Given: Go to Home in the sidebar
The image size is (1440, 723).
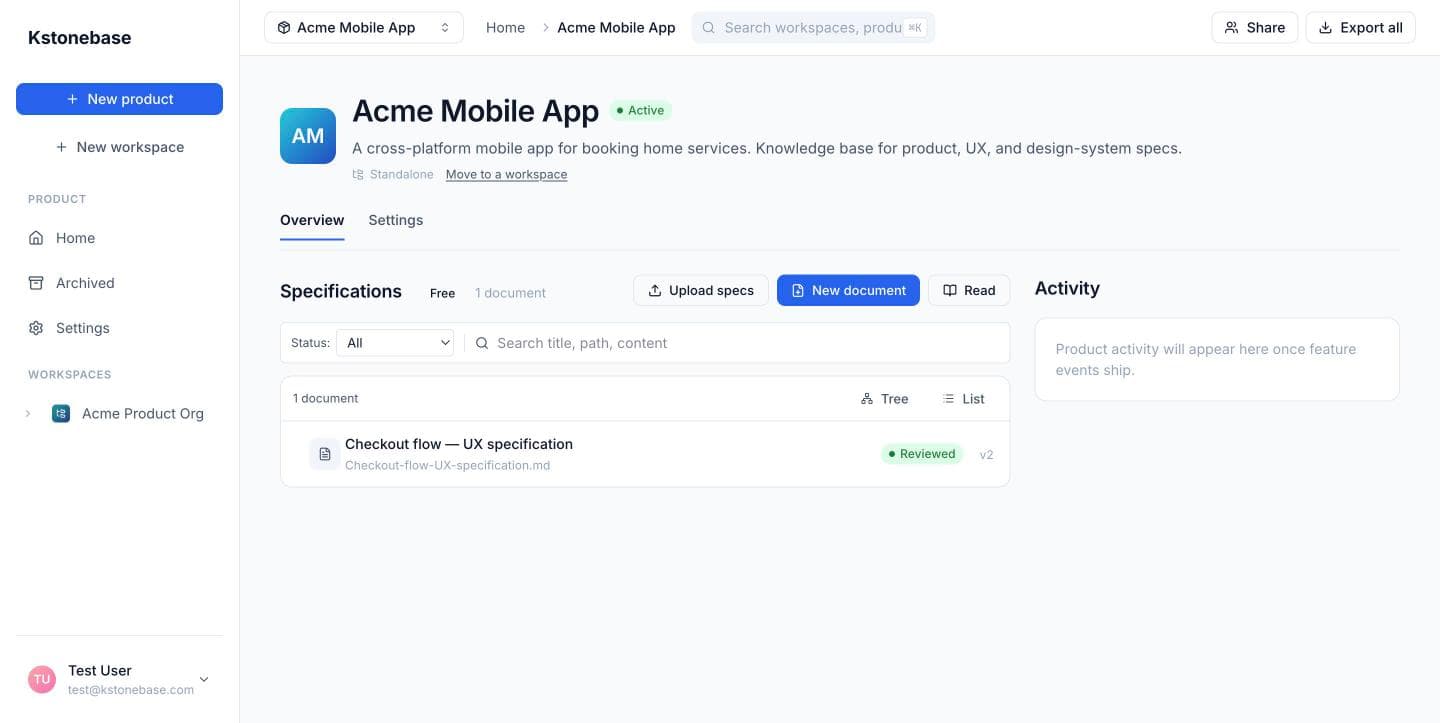Looking at the screenshot, I should (119, 238).
